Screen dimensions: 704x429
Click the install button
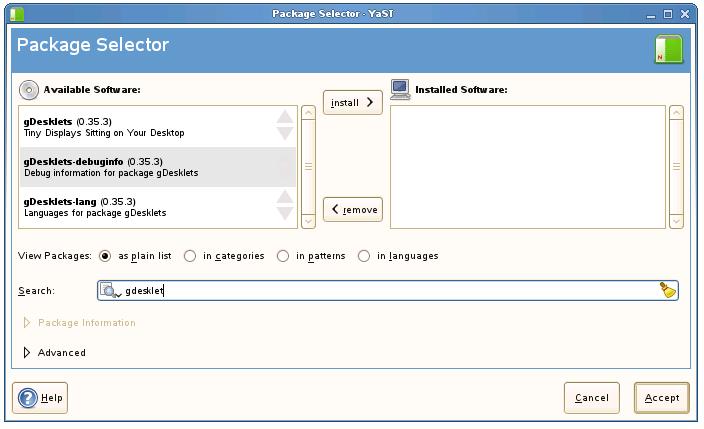click(x=353, y=102)
